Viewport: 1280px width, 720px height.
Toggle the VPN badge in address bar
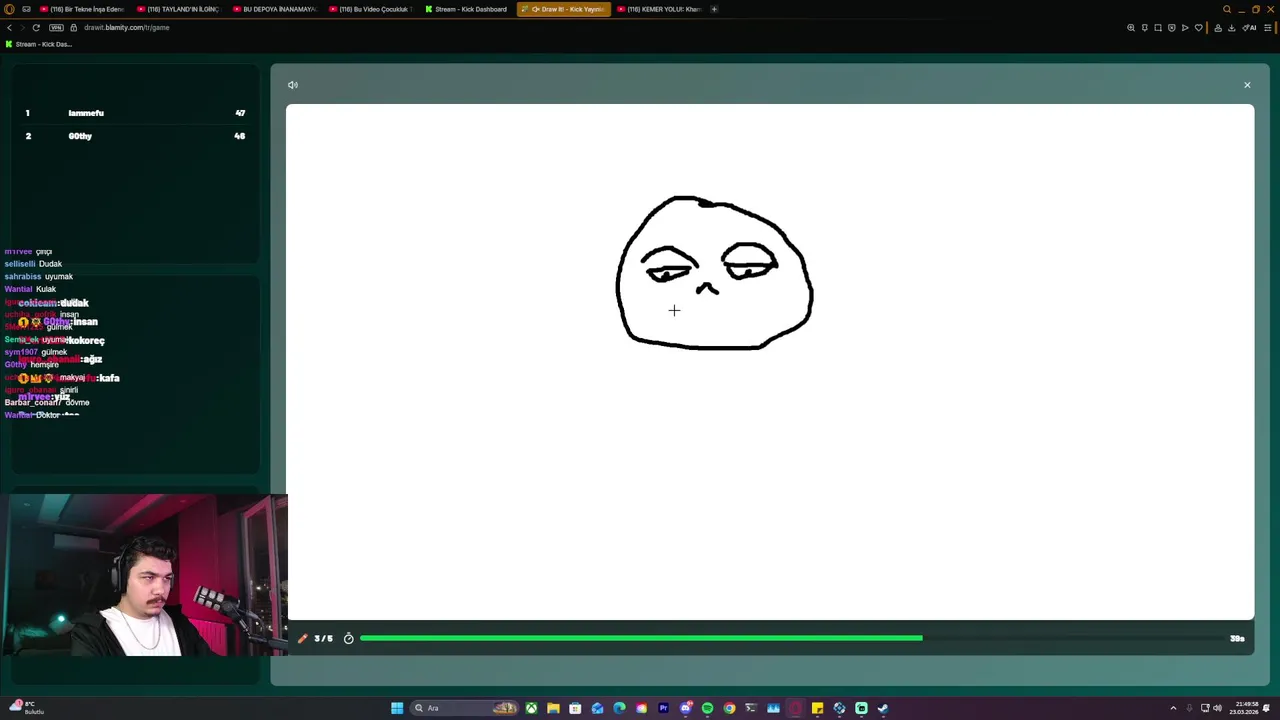(x=56, y=27)
